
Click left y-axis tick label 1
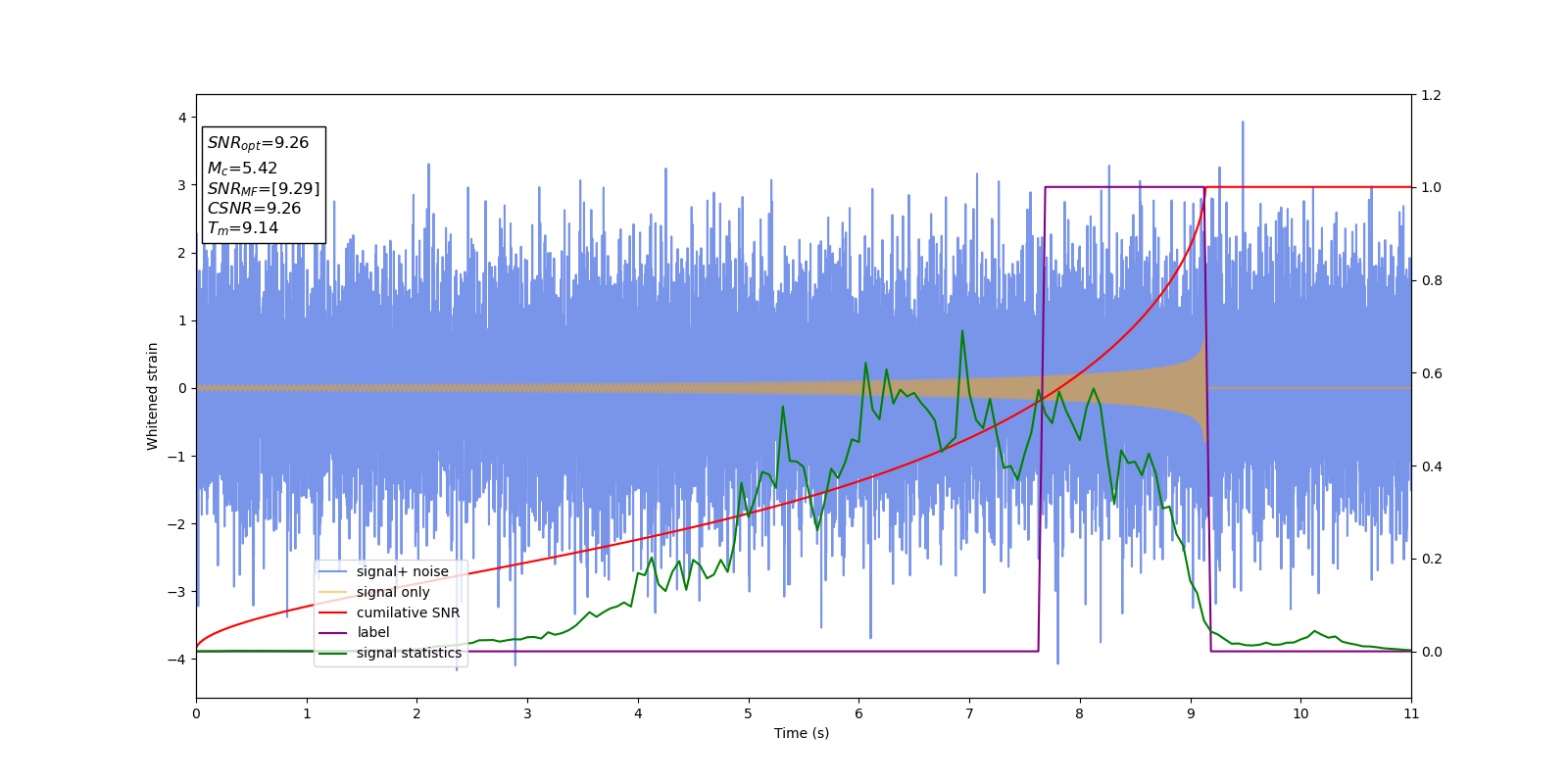[x=181, y=320]
